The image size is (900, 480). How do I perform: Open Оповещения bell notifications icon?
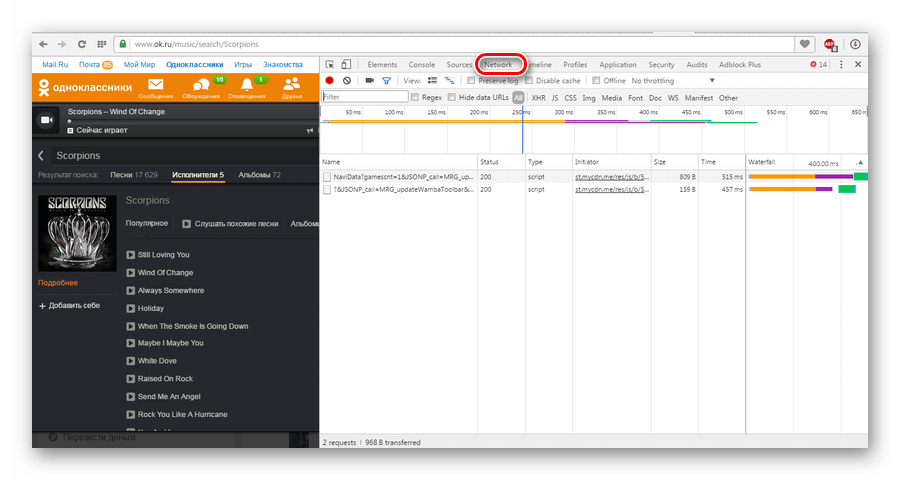[x=247, y=88]
